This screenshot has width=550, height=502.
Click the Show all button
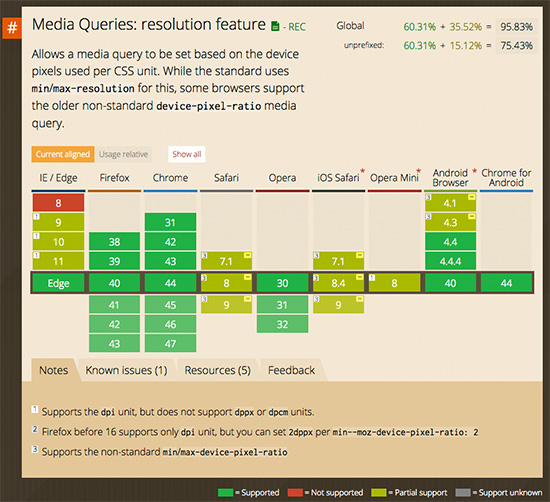[187, 154]
